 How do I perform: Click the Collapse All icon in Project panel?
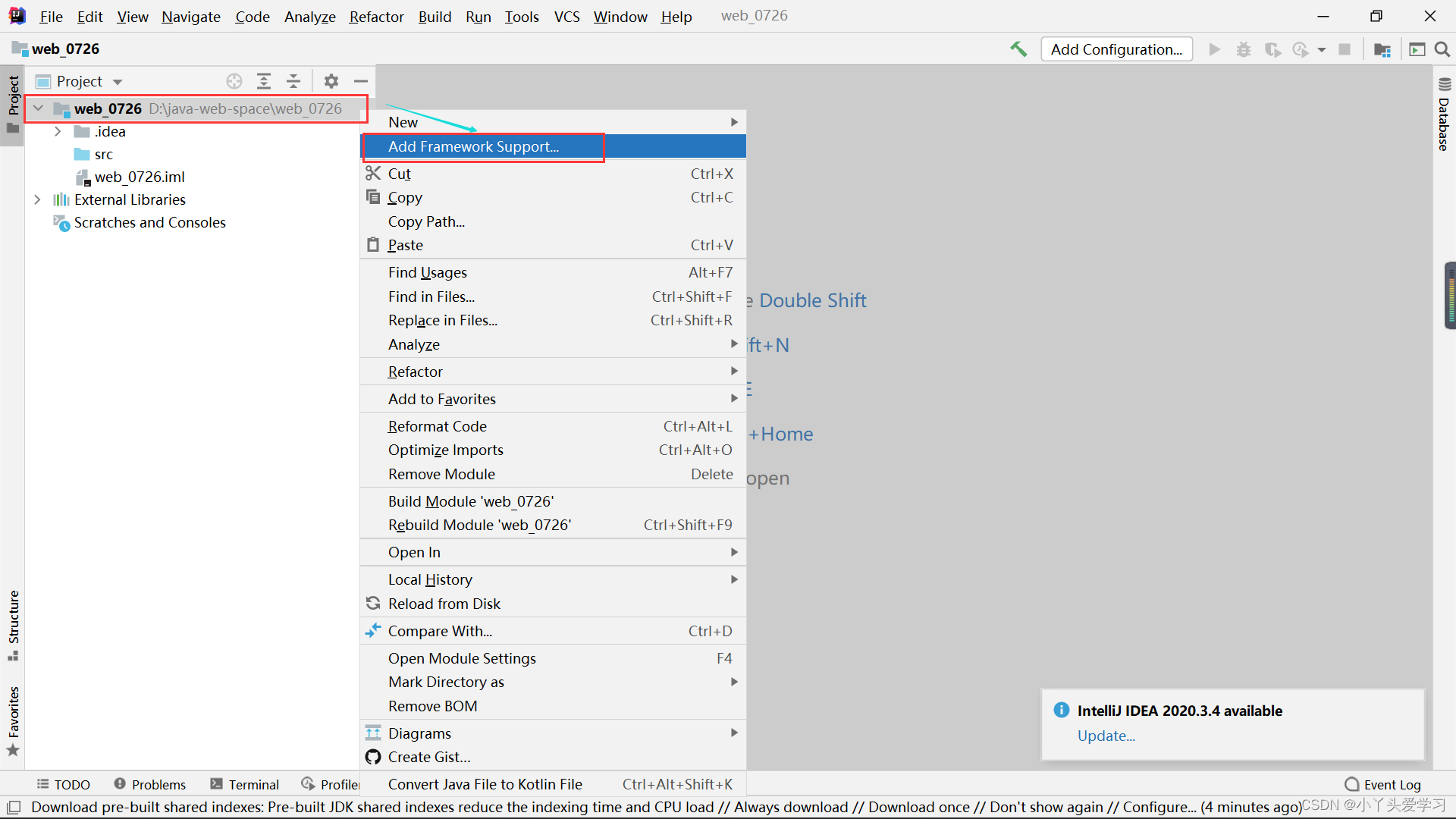pyautogui.click(x=294, y=81)
